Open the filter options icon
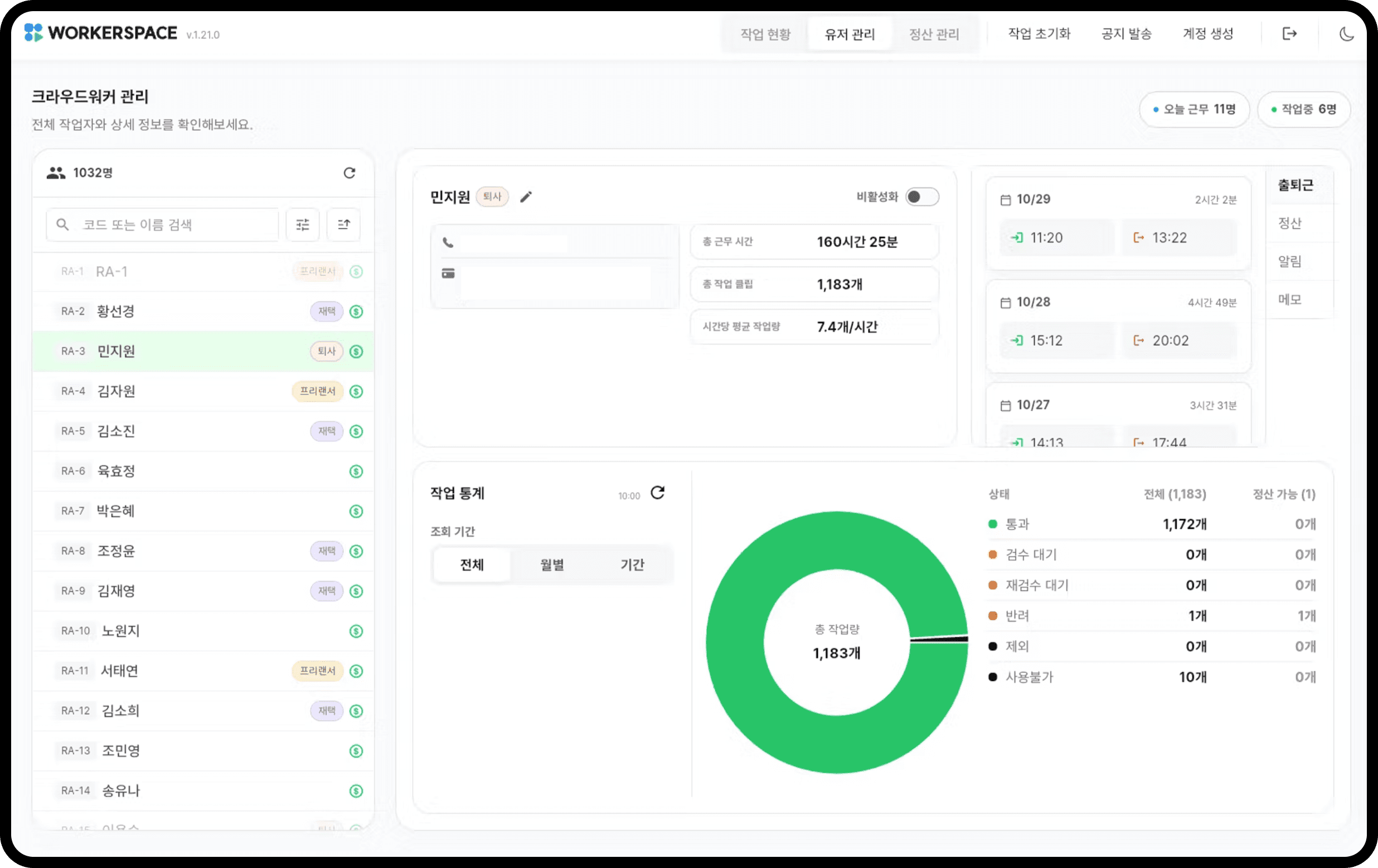Image resolution: width=1378 pixels, height=868 pixels. (302, 225)
